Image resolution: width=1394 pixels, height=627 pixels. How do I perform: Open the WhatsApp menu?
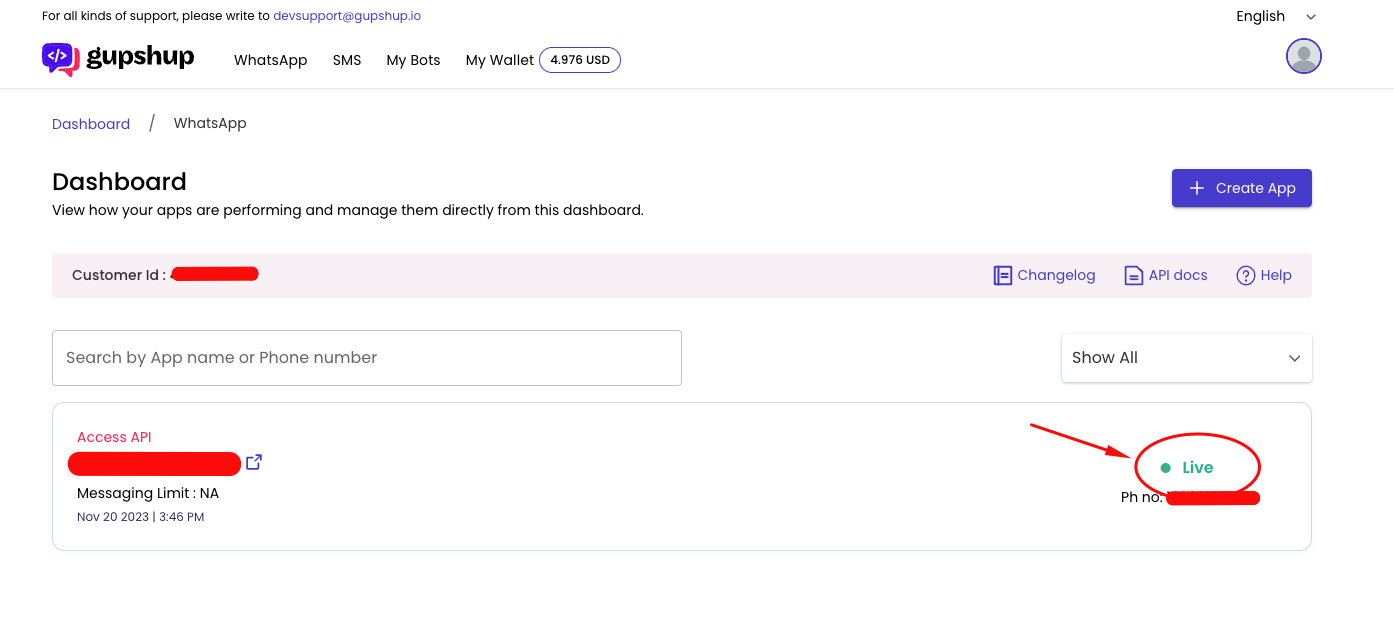[x=270, y=60]
